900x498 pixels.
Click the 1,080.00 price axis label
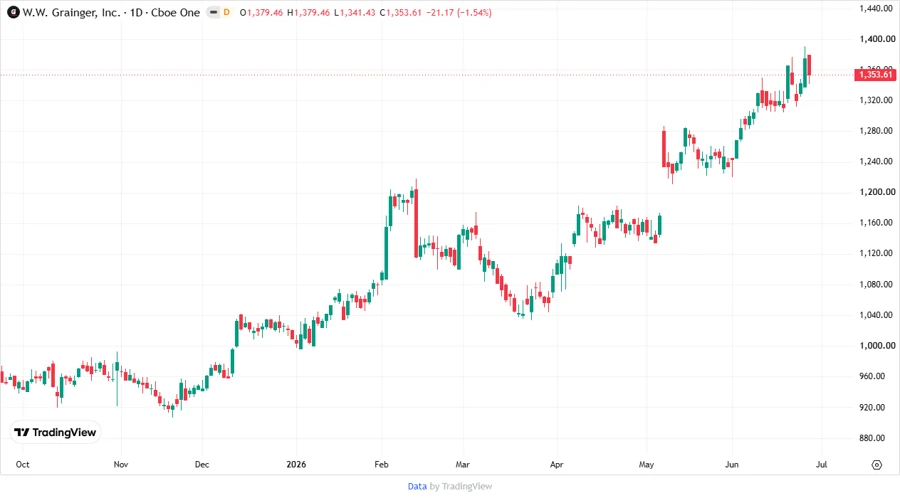[876, 285]
